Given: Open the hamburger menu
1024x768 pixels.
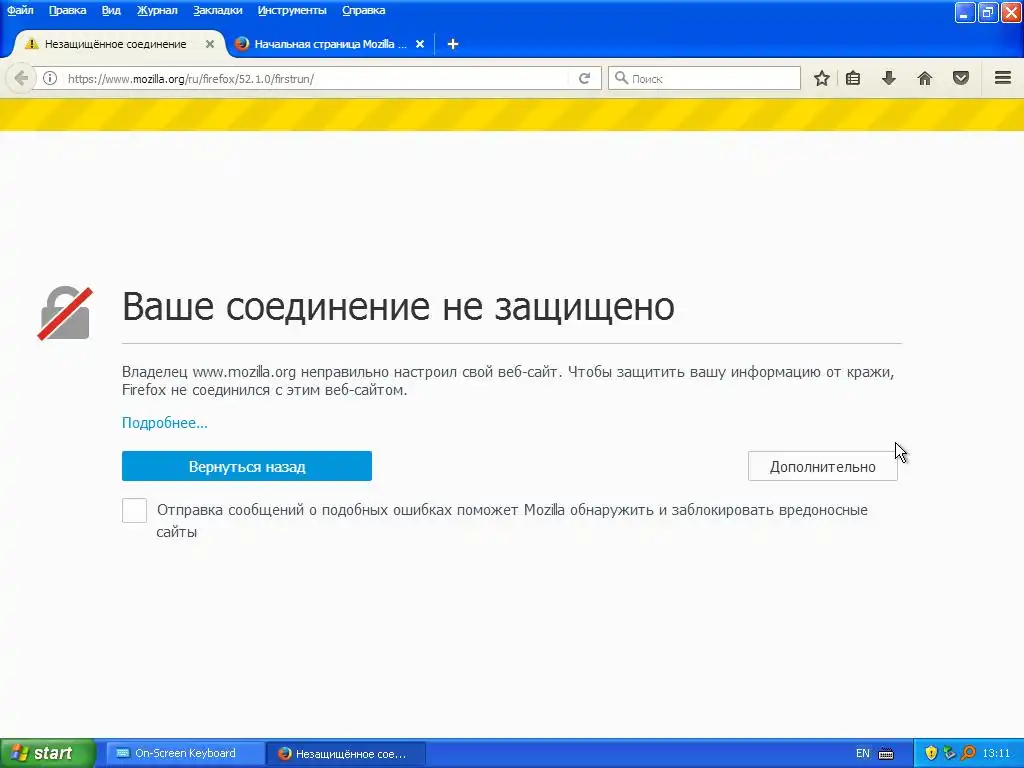Looking at the screenshot, I should pyautogui.click(x=1003, y=78).
